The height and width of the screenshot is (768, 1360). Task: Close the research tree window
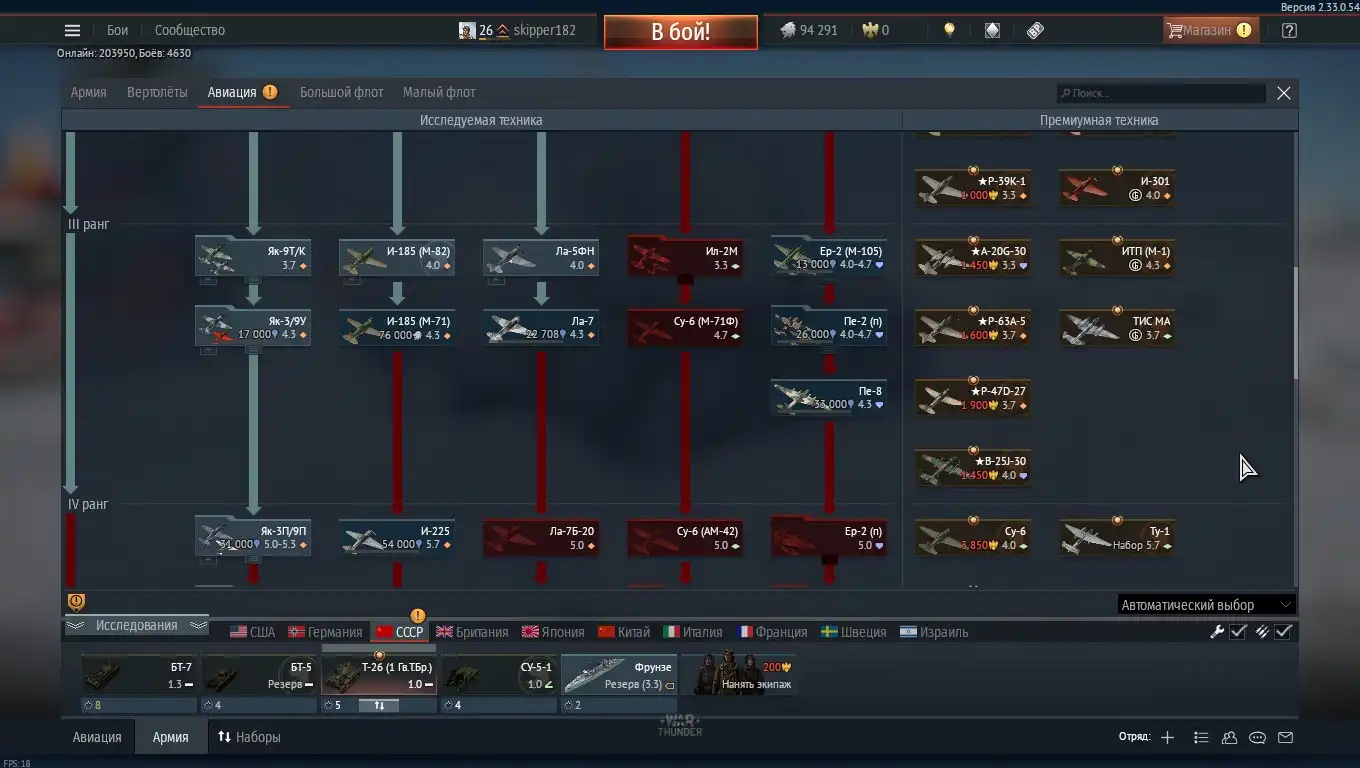pyautogui.click(x=1284, y=93)
